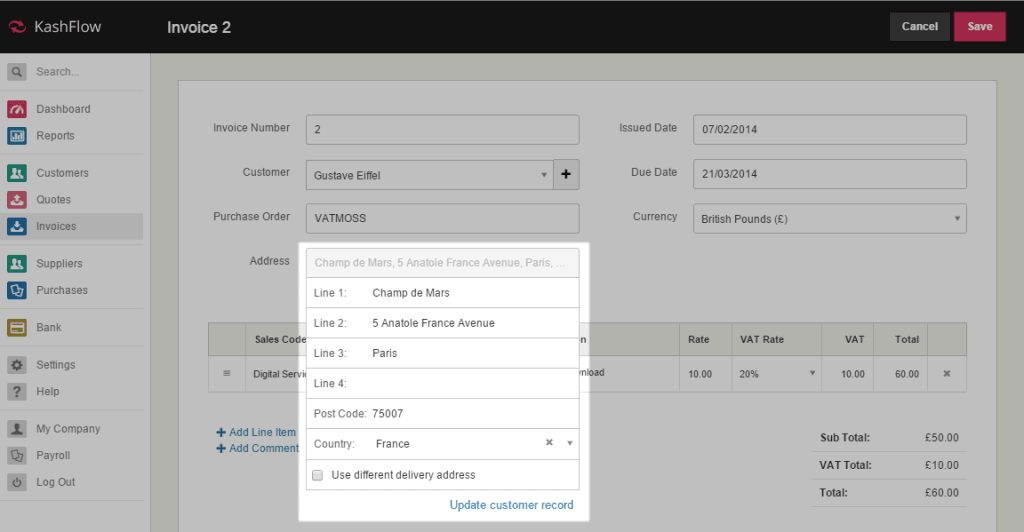Click the Post Code field
Screen dimensions: 1024x532
[x=470, y=413]
